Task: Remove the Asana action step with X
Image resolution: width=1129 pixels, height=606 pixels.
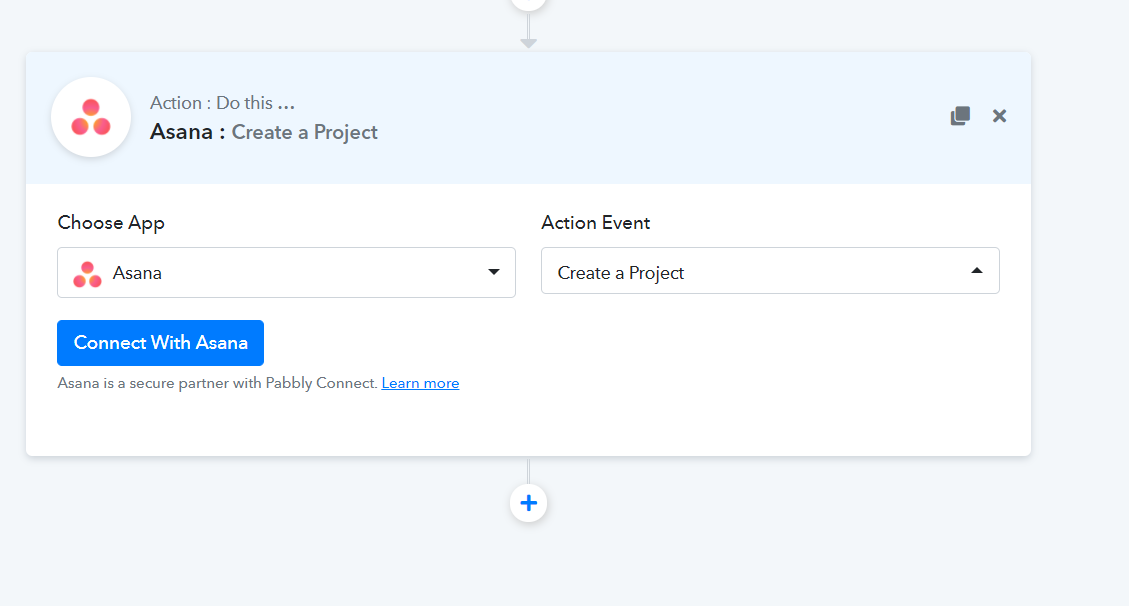Action: coord(999,116)
